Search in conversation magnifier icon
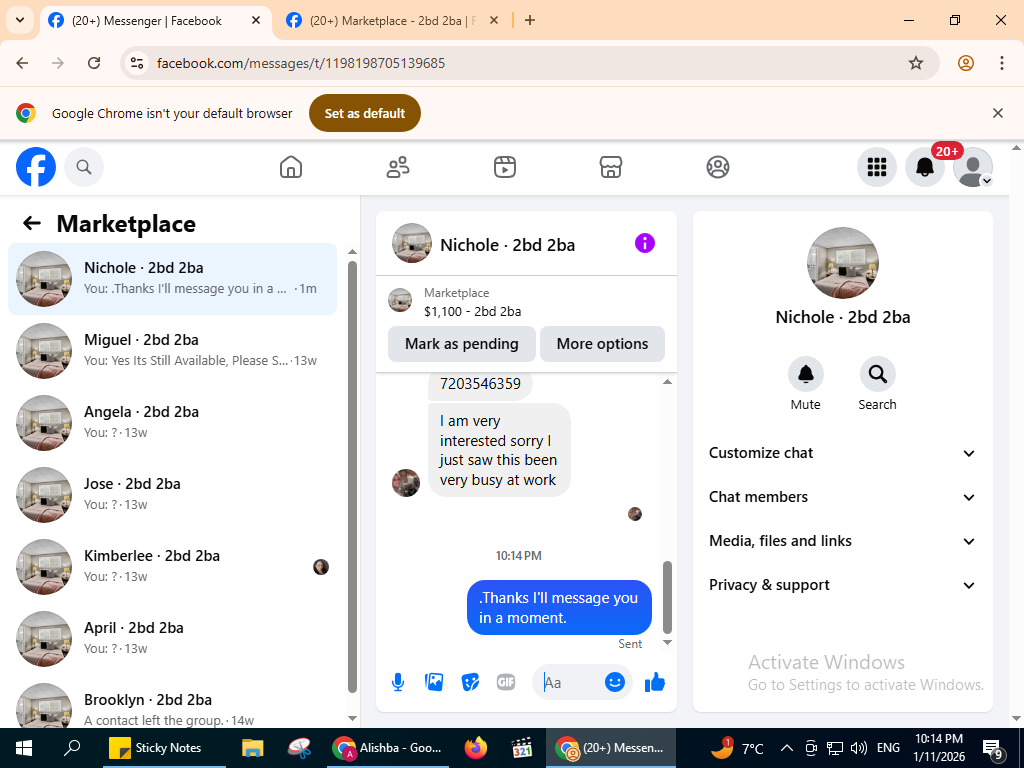This screenshot has height=768, width=1024. click(x=877, y=374)
